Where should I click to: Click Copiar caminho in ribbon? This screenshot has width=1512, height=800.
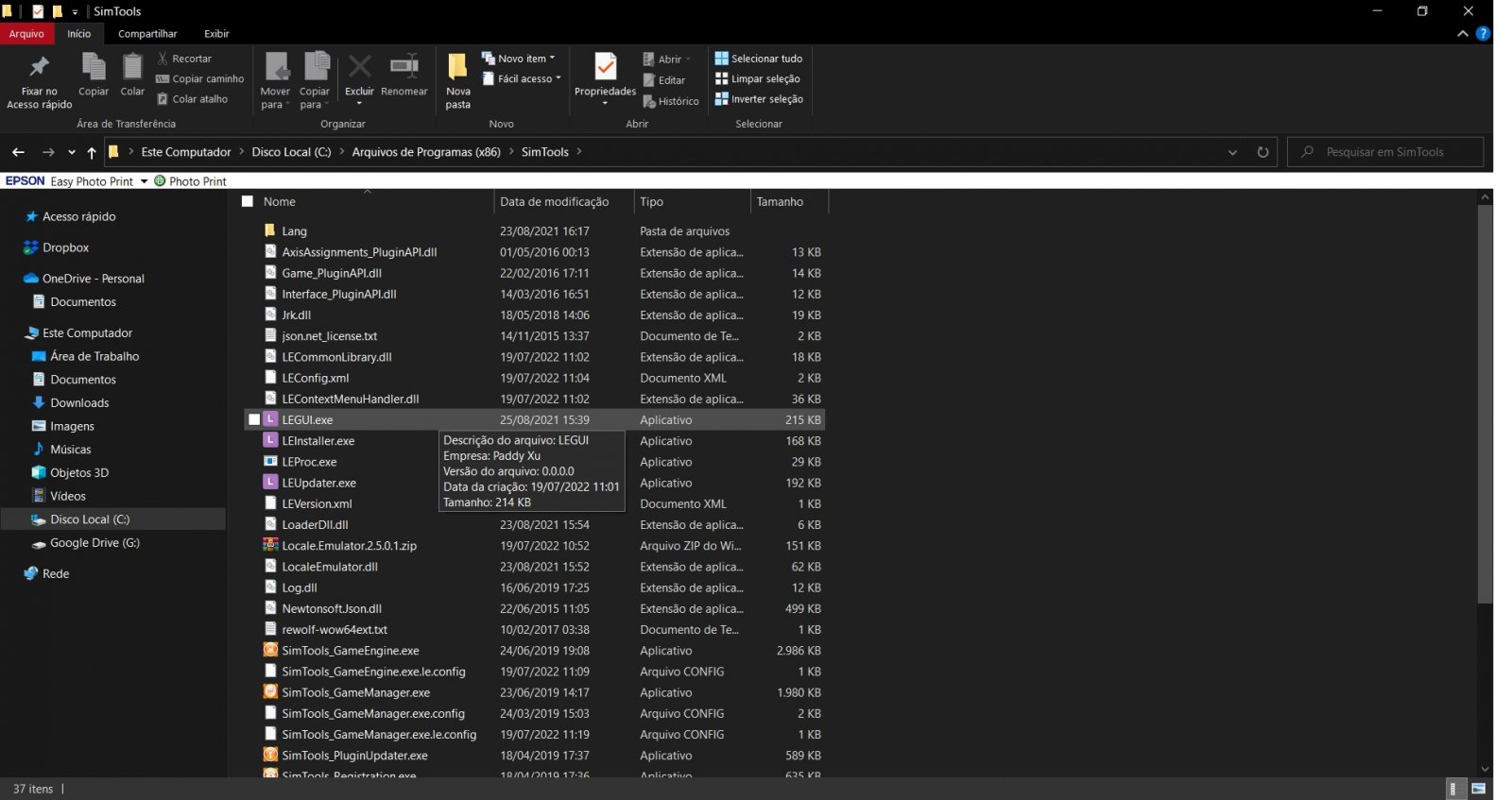point(199,79)
